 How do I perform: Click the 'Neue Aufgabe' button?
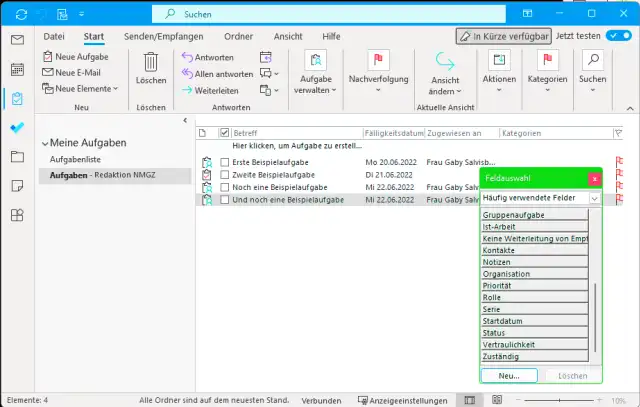[x=75, y=57]
